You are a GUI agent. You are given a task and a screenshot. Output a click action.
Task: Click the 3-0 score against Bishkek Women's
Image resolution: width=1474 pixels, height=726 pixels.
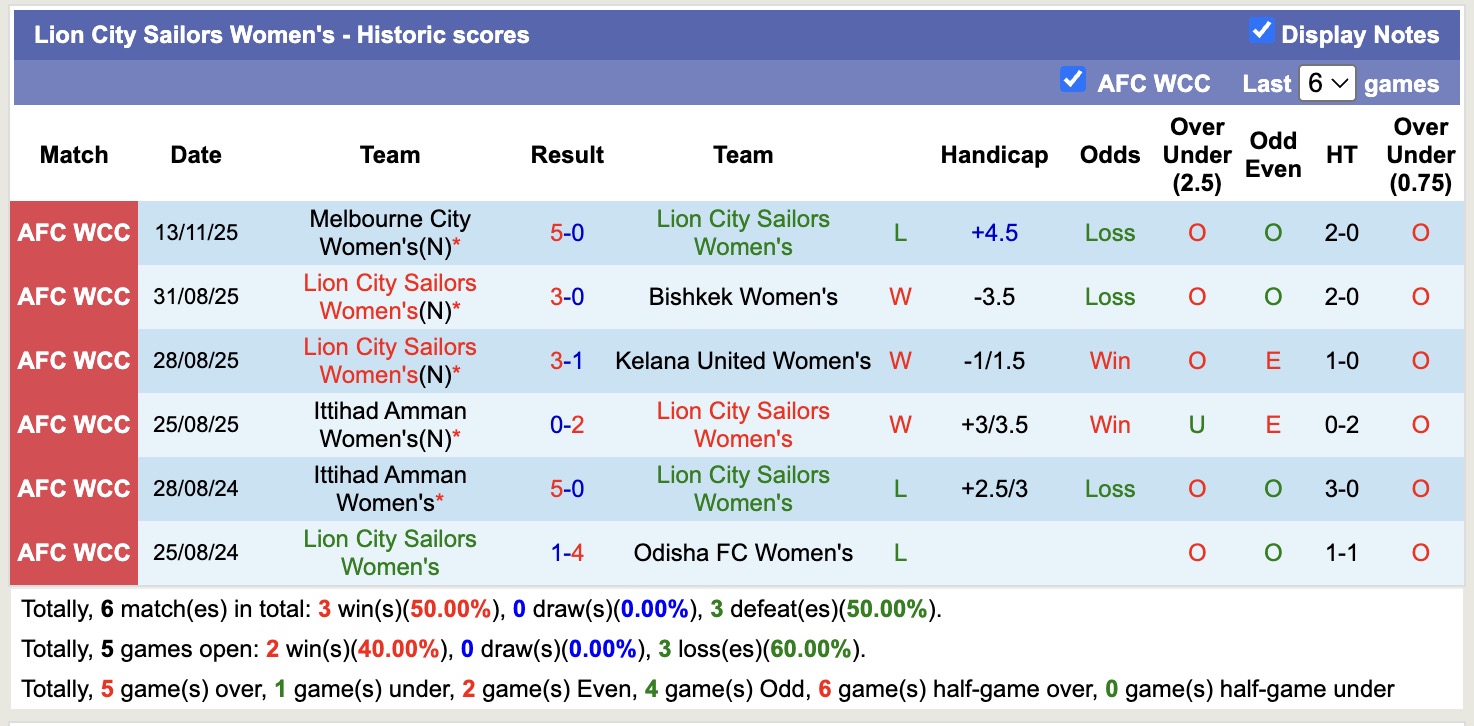pyautogui.click(x=567, y=297)
